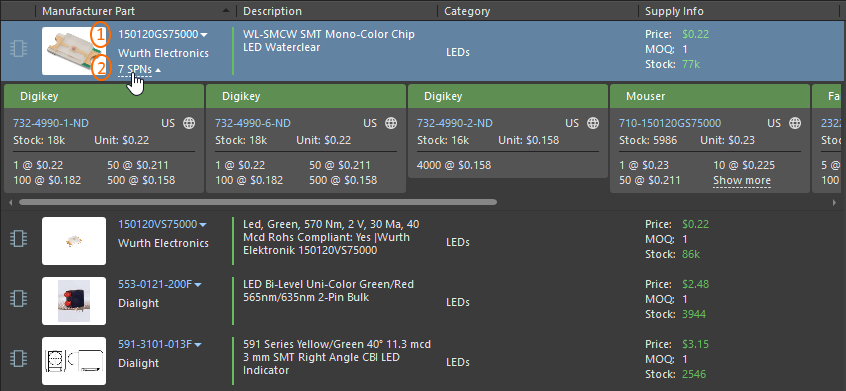Open supplier part link 732-4990-1-ND
Viewport: 846px width, 391px height.
coord(51,124)
